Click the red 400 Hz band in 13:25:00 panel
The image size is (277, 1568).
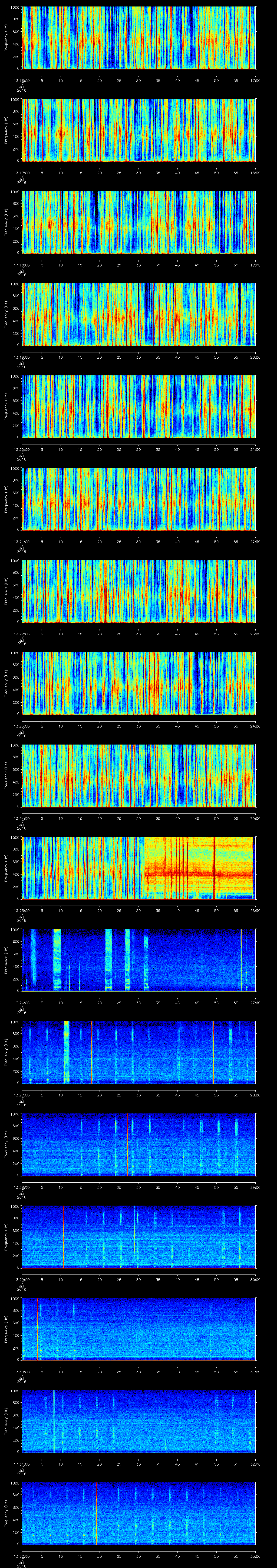(x=199, y=875)
